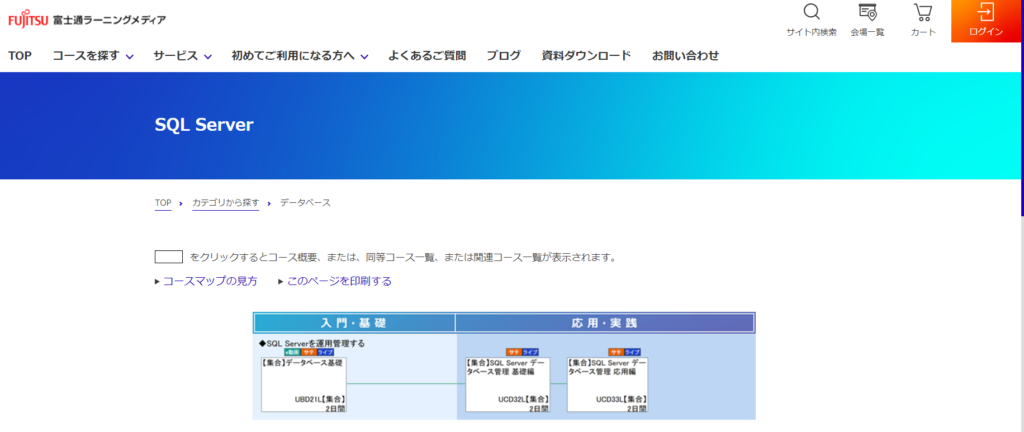Expand 初めてご利用になる方へ dropdown
The image size is (1024, 432).
[300, 56]
